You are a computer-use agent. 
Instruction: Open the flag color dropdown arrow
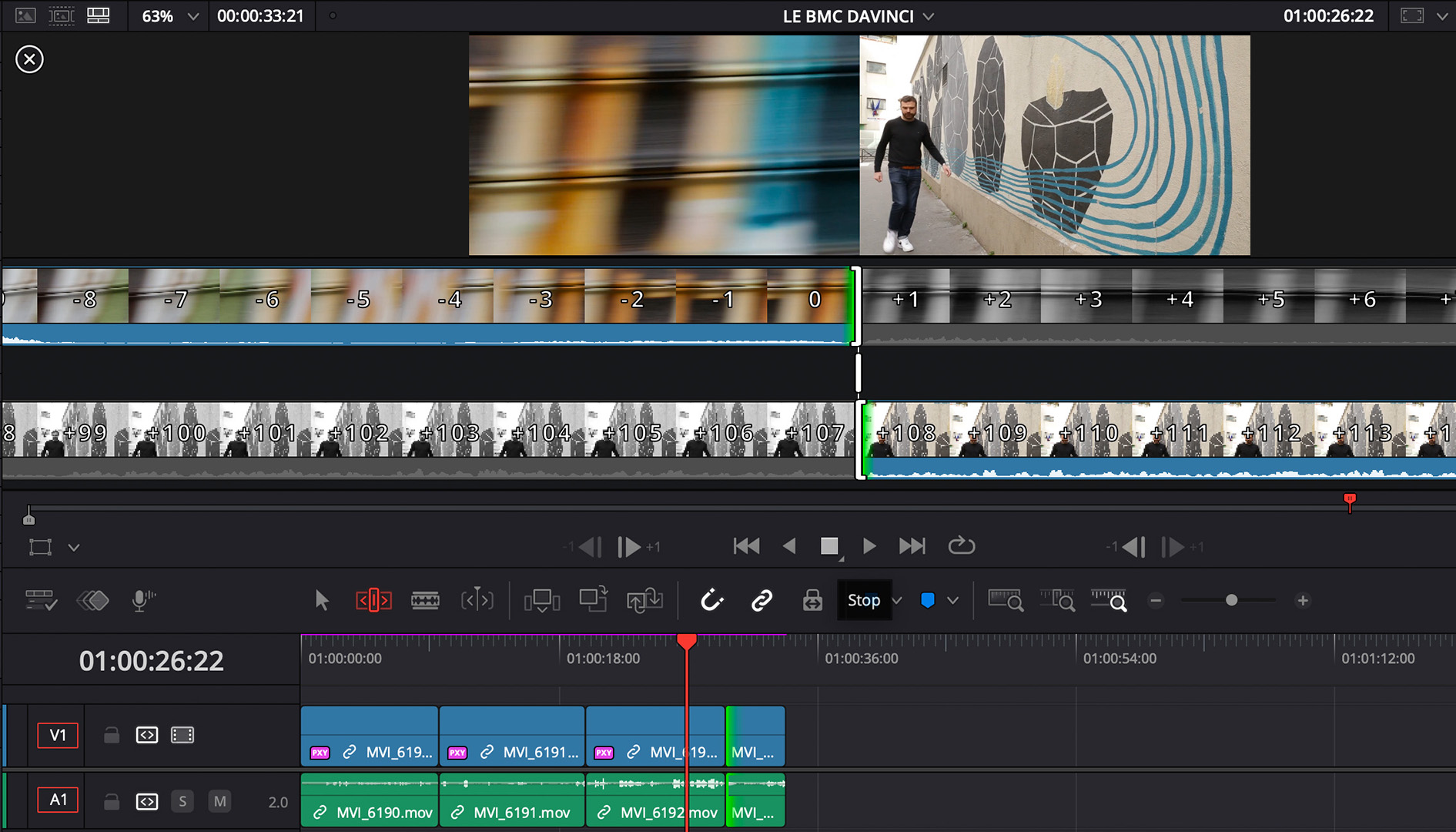click(953, 600)
